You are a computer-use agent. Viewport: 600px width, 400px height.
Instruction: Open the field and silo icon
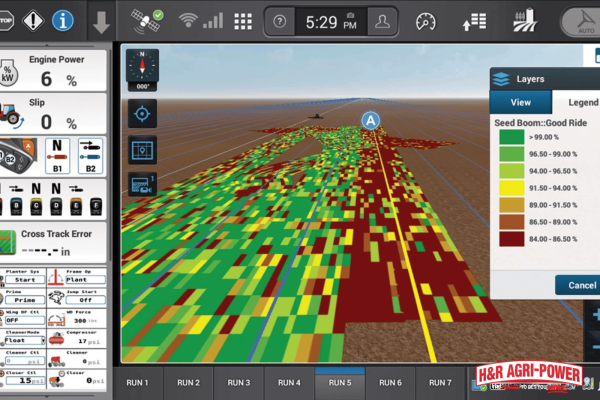pyautogui.click(x=525, y=21)
